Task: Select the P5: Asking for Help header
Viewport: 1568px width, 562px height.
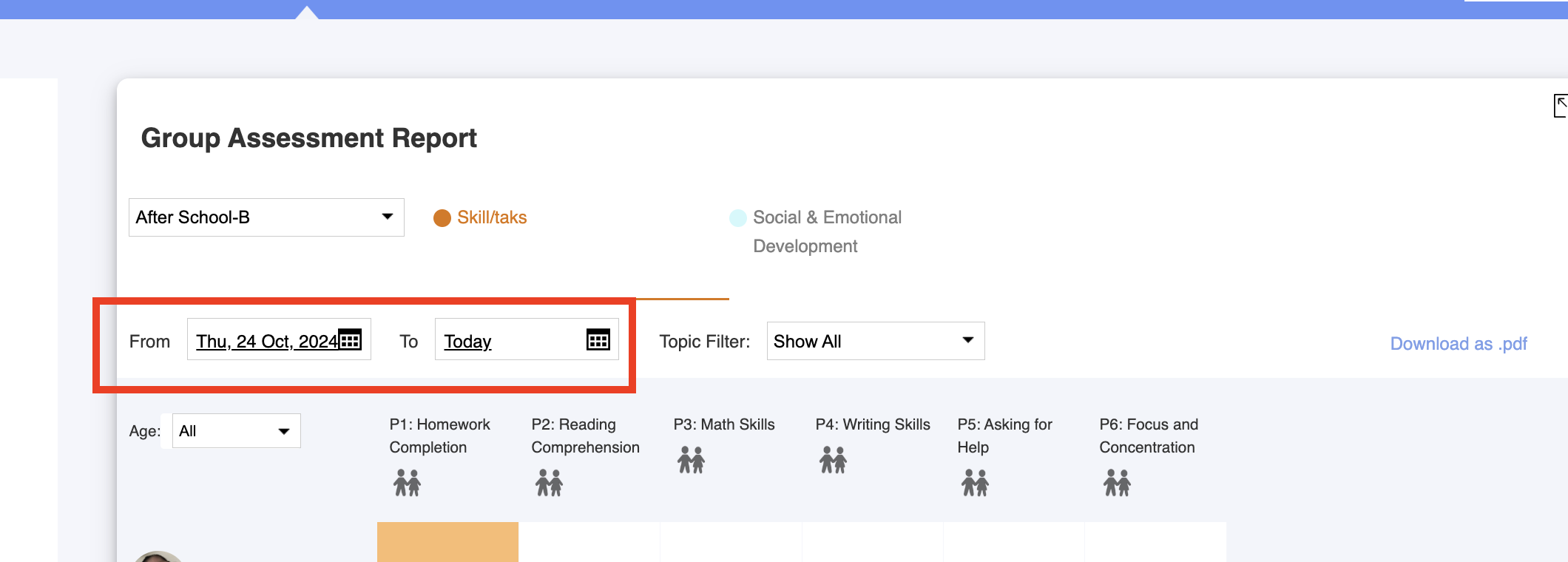Action: 1004,436
